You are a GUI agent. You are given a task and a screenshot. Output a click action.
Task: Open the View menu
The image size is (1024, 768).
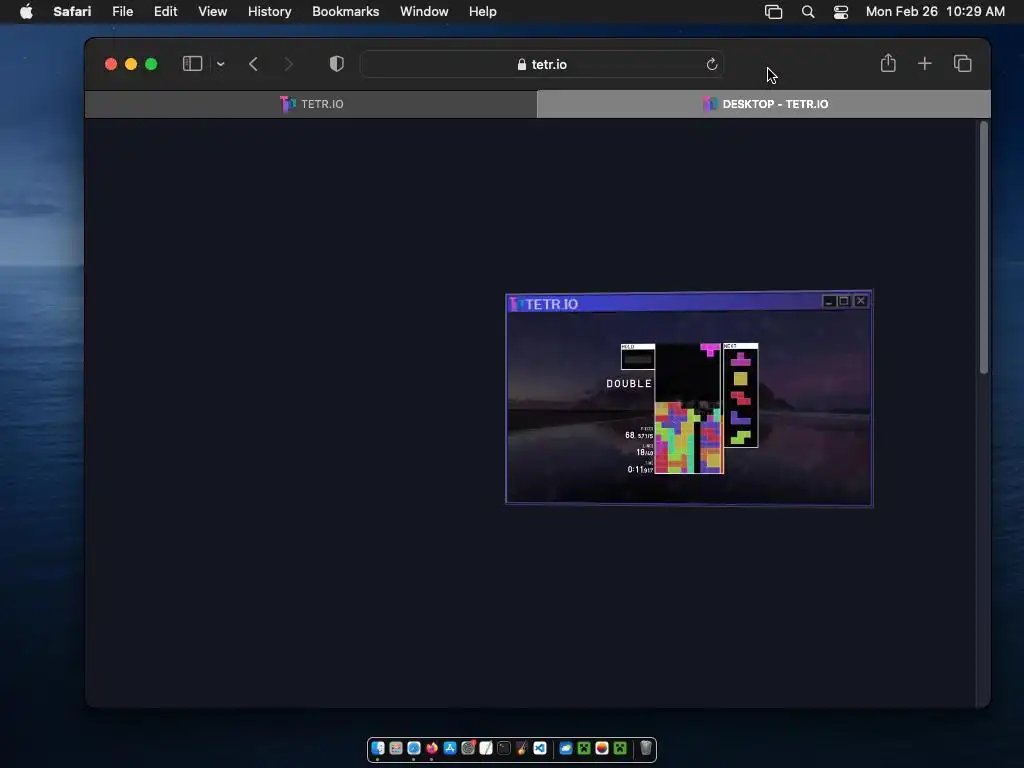pos(212,11)
